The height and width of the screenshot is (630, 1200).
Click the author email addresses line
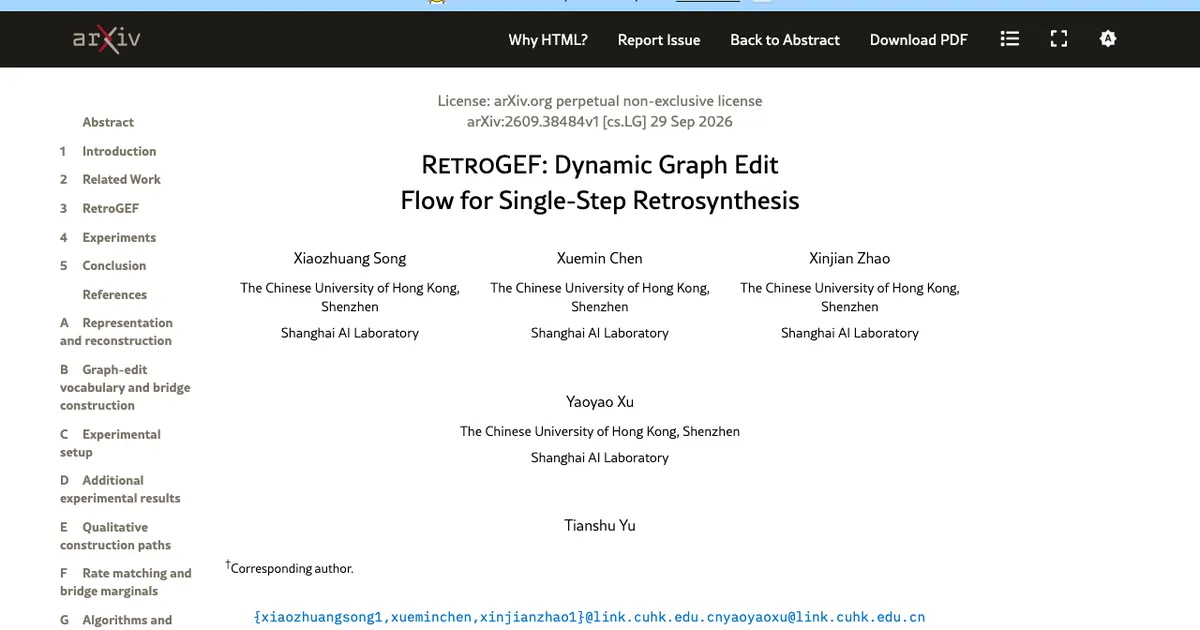tap(590, 618)
